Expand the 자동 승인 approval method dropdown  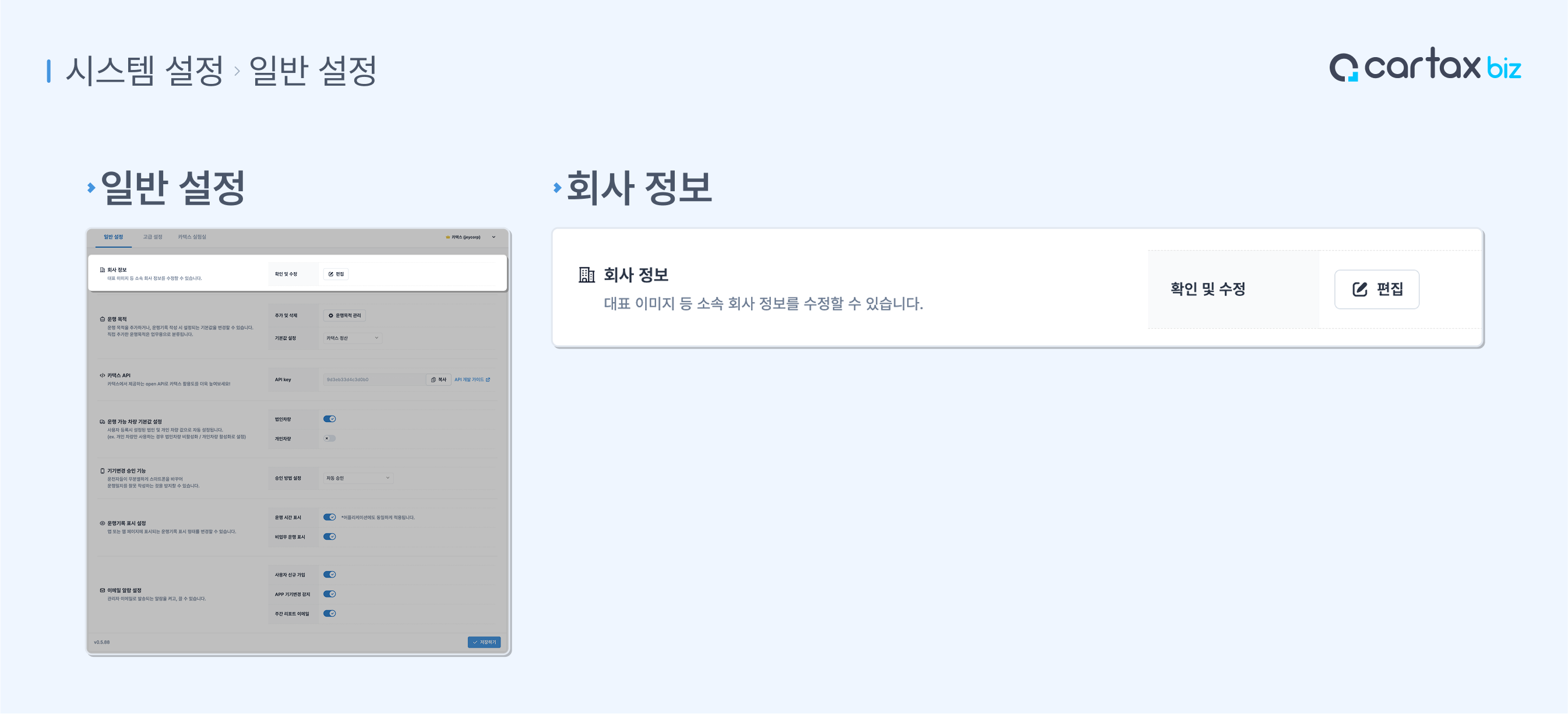pos(358,479)
